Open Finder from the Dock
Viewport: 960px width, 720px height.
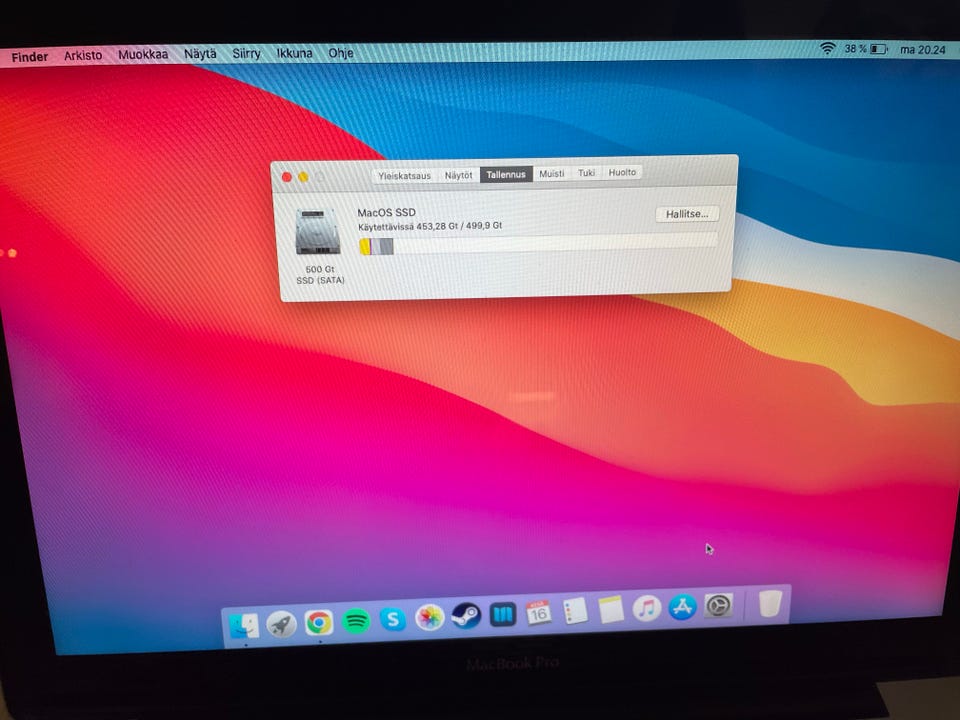pyautogui.click(x=244, y=626)
